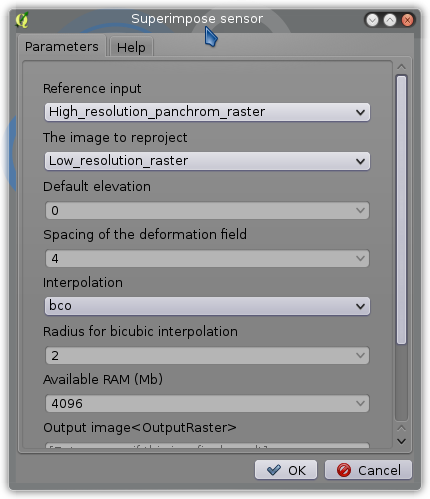The width and height of the screenshot is (430, 499).
Task: Click the maximize window round button
Action: click(390, 20)
